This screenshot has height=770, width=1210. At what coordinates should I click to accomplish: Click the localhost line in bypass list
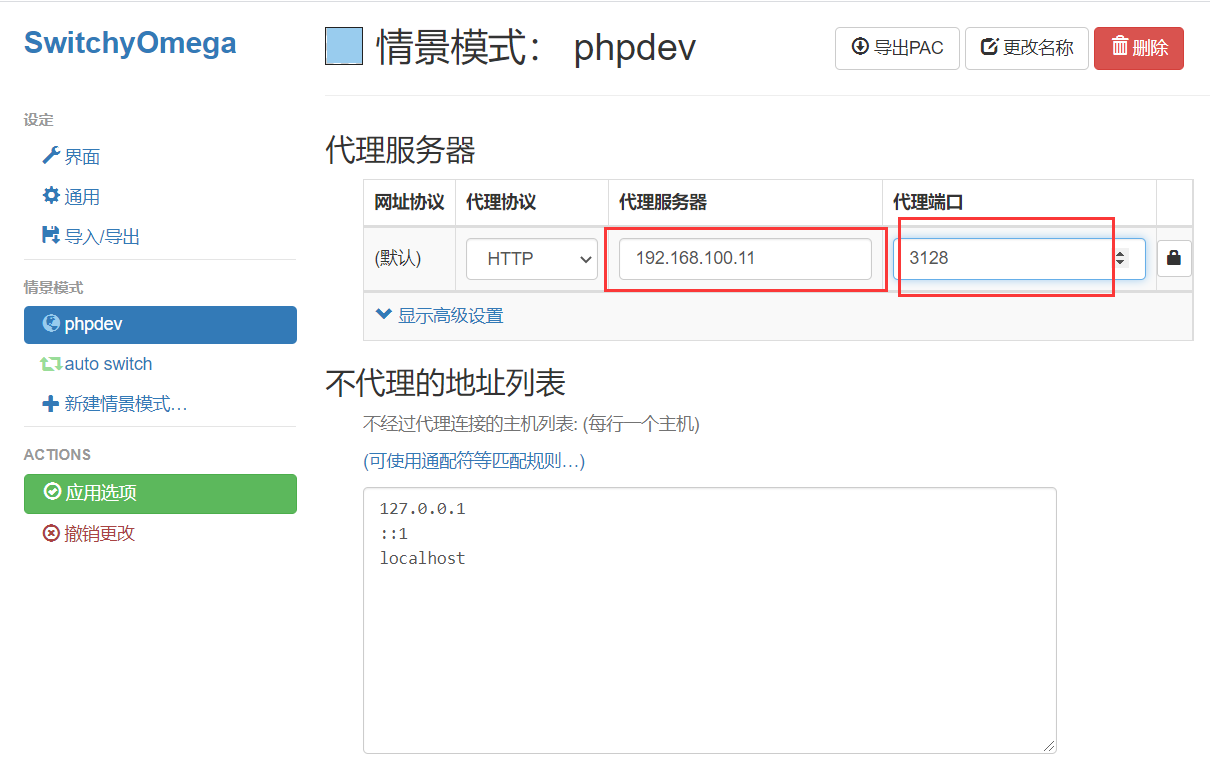422,558
